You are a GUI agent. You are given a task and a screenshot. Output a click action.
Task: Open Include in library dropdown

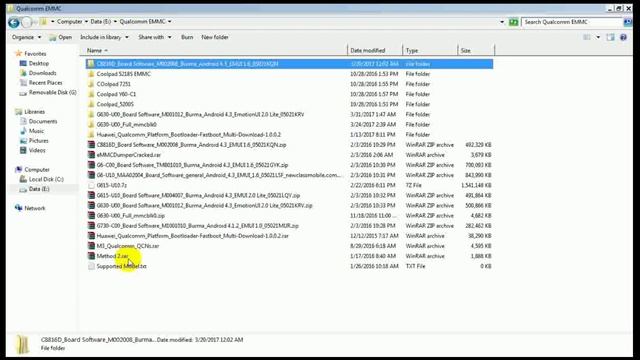pos(104,37)
